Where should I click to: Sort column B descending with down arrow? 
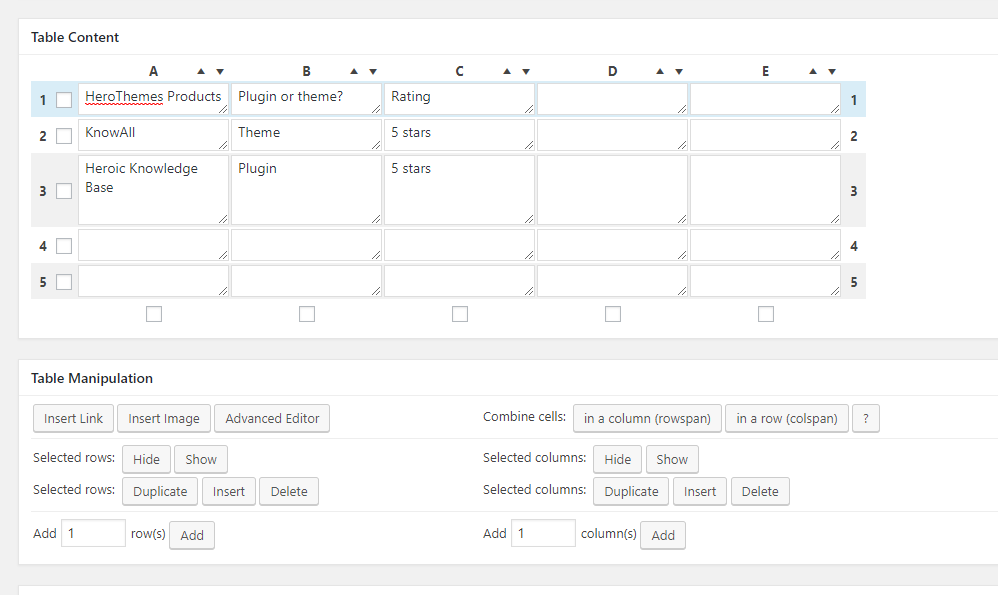373,72
